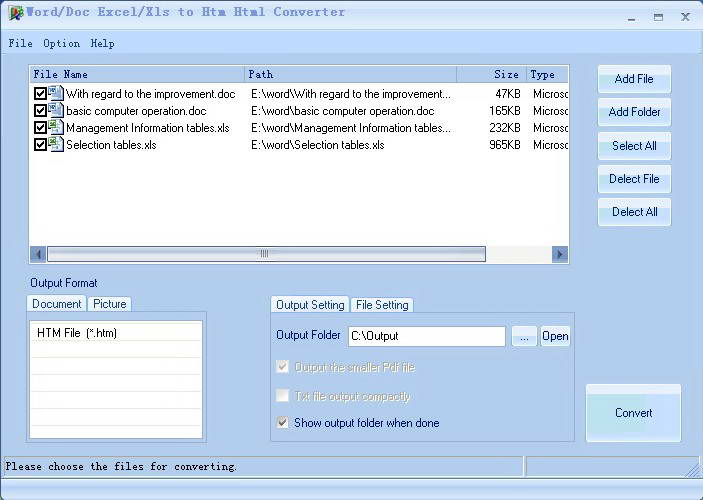Open the File menu
This screenshot has height=500, width=703.
tap(21, 43)
